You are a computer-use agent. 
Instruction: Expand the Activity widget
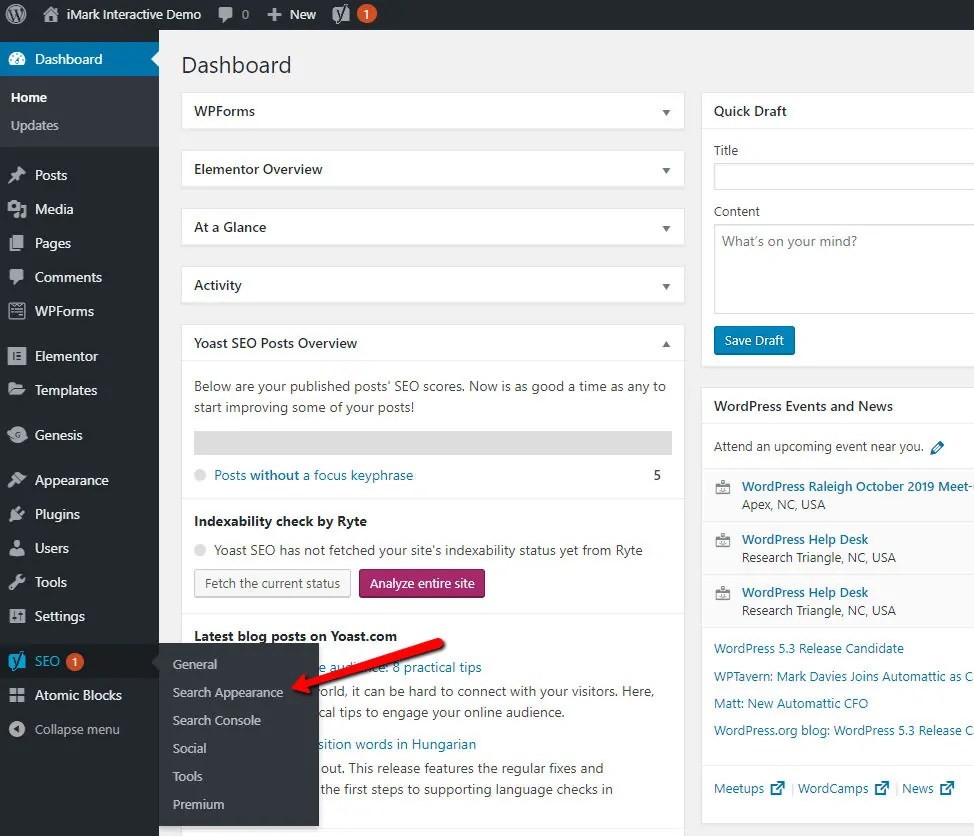pos(666,286)
